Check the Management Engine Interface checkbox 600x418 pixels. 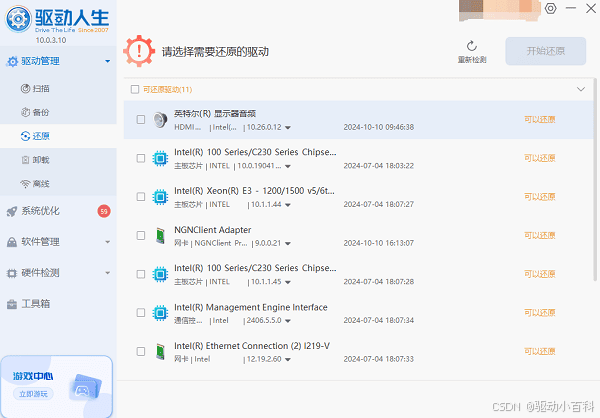pos(141,313)
